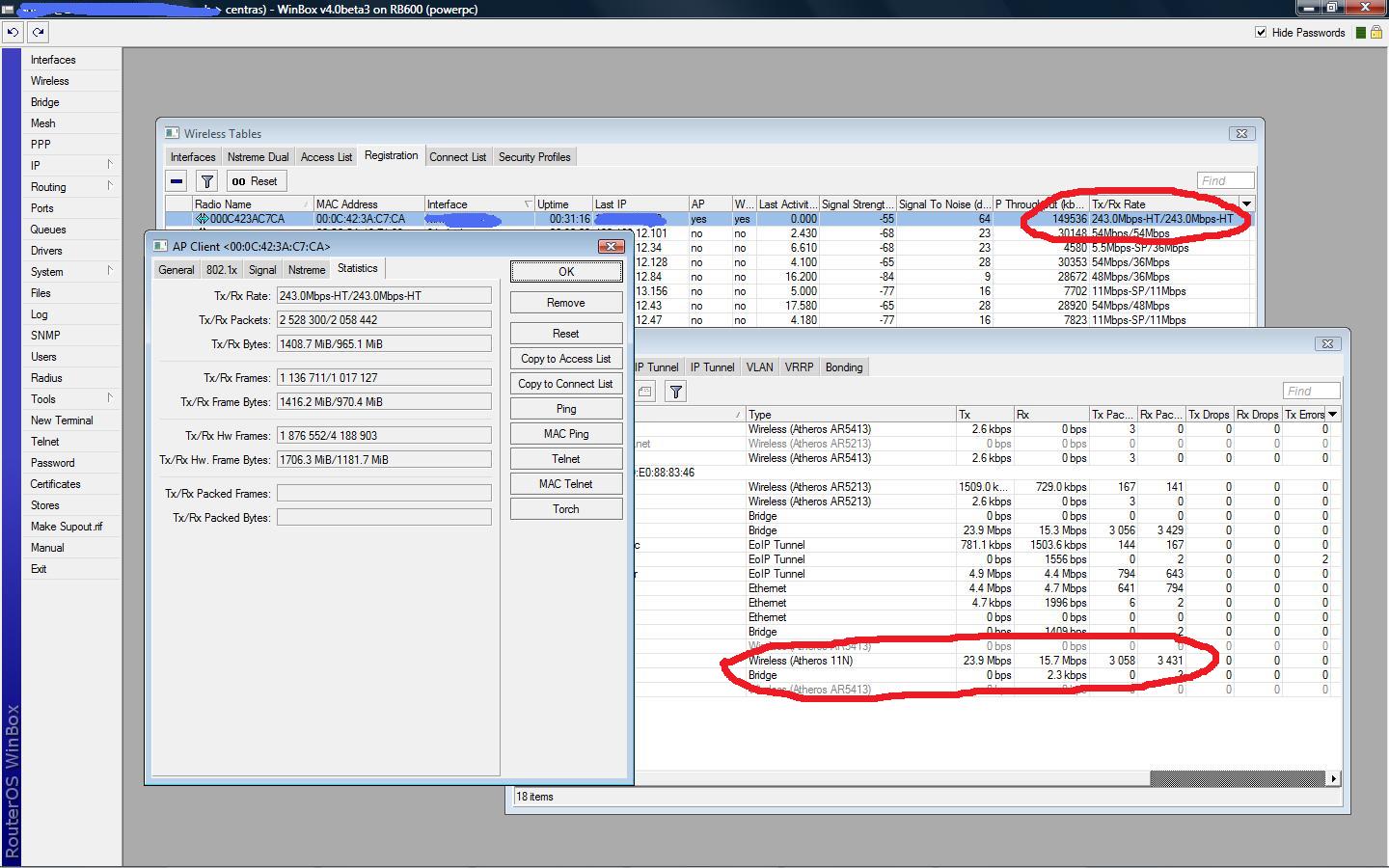The height and width of the screenshot is (868, 1389).
Task: Switch to the Security Profiles tab
Action: click(534, 156)
